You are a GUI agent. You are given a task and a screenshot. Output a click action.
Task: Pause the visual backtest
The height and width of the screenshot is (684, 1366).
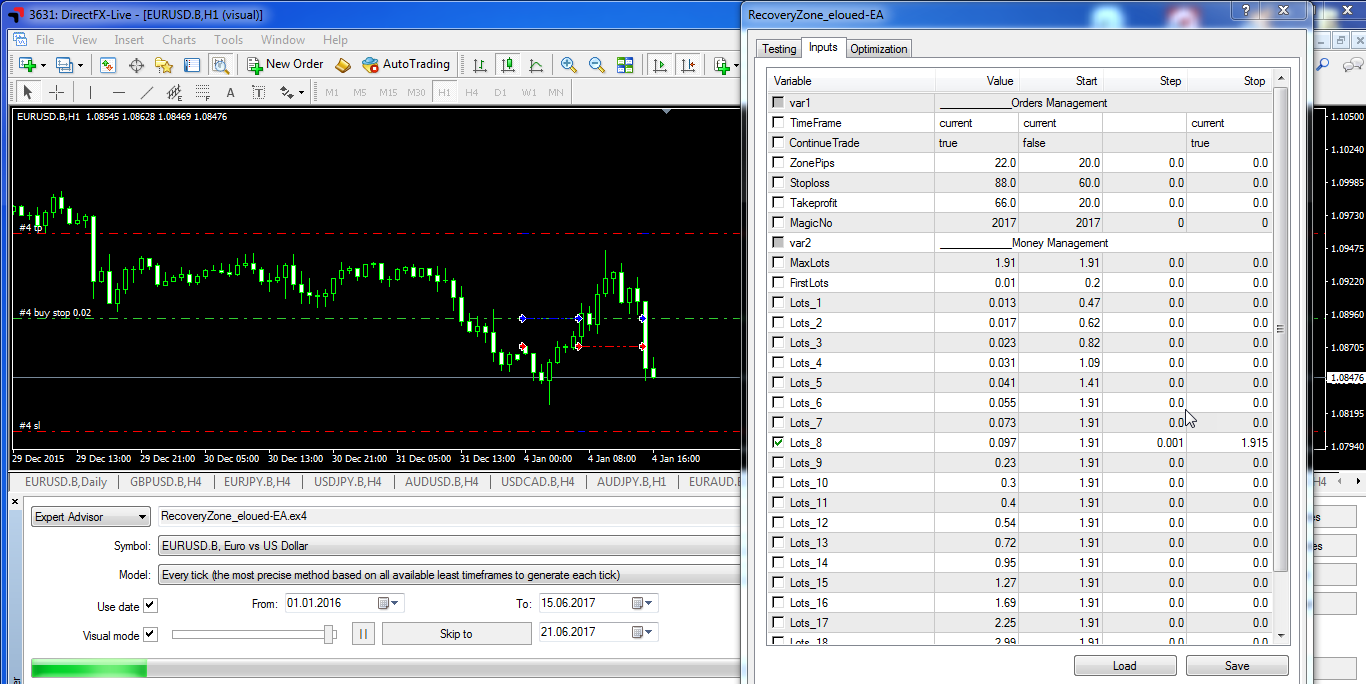pyautogui.click(x=363, y=634)
